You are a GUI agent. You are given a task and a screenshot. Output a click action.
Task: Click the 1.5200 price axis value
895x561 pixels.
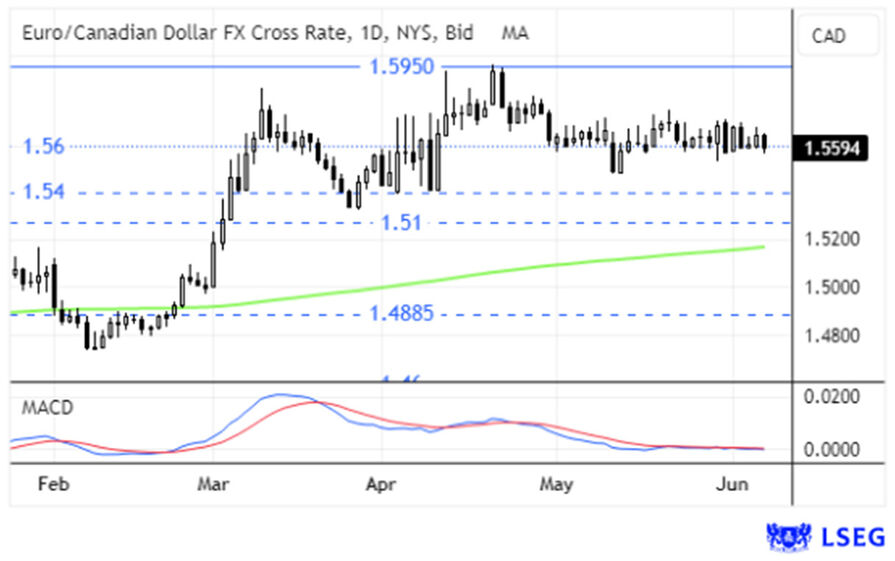pyautogui.click(x=831, y=240)
